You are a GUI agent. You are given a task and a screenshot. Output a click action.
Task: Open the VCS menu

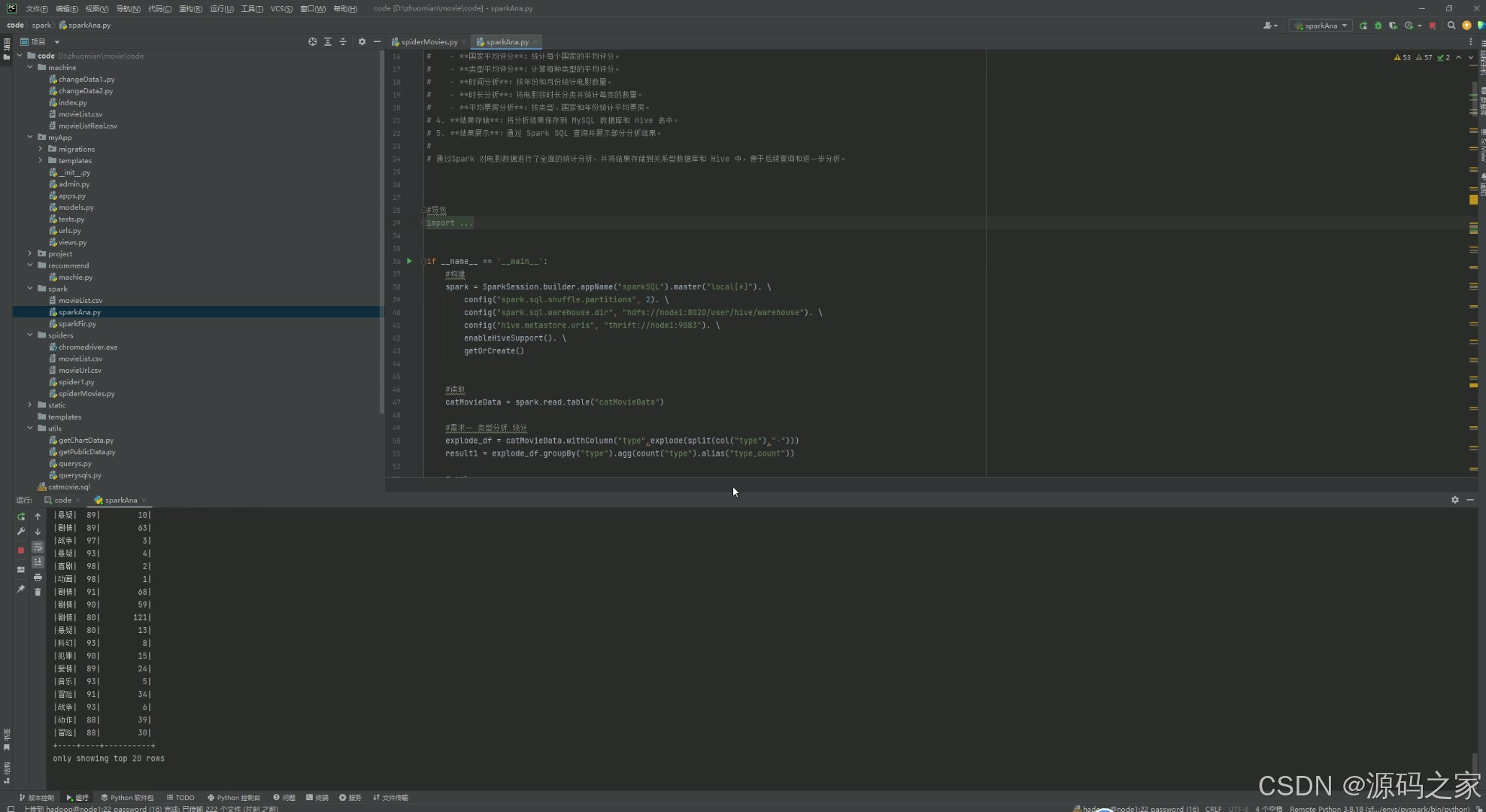tap(281, 8)
